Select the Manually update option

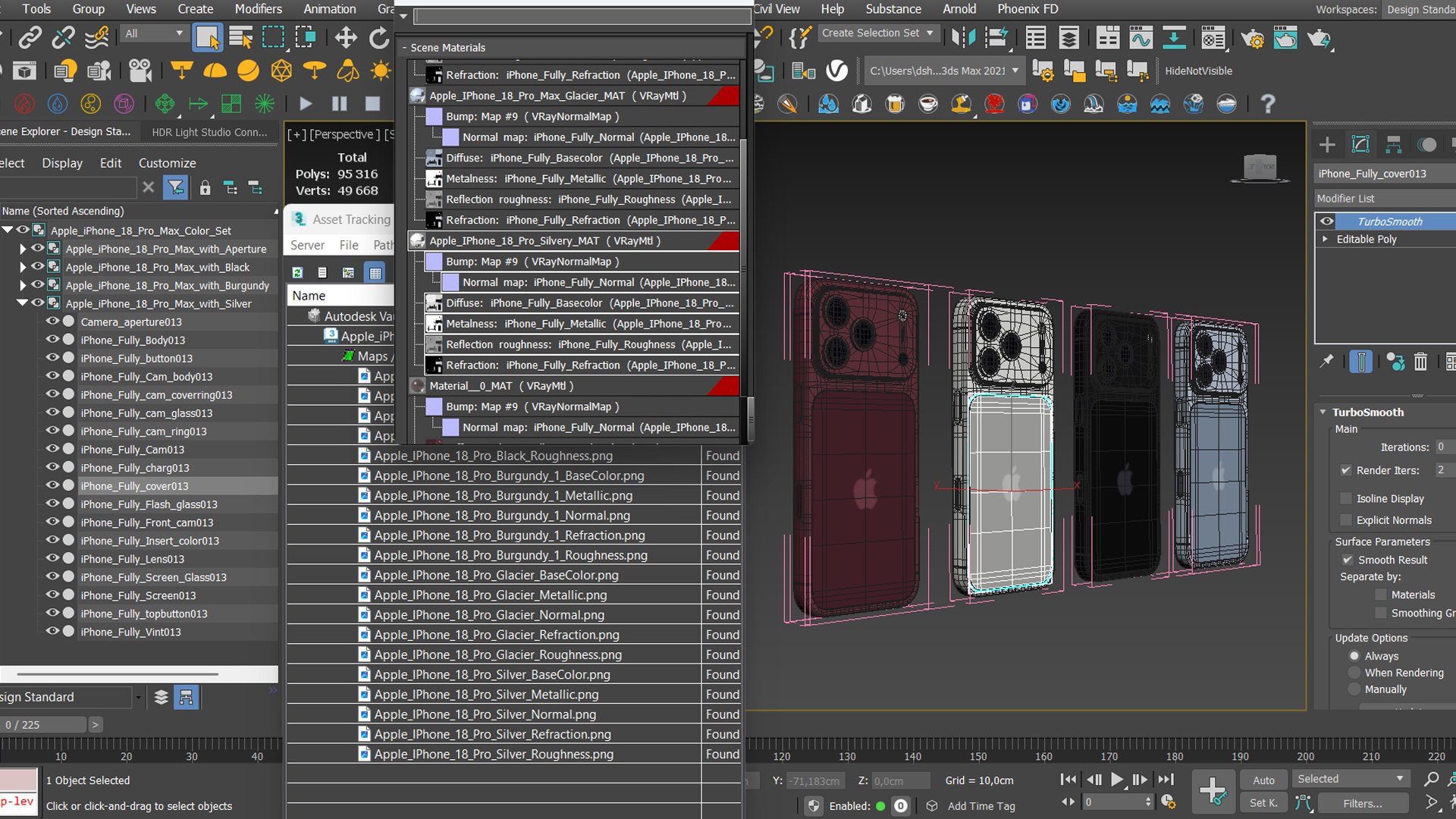(1354, 689)
